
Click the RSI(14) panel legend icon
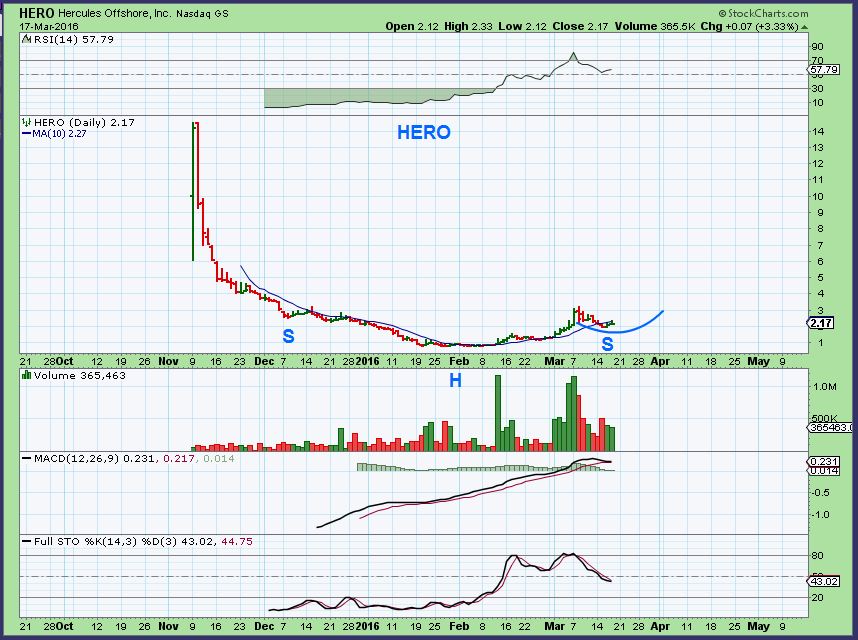(26, 39)
